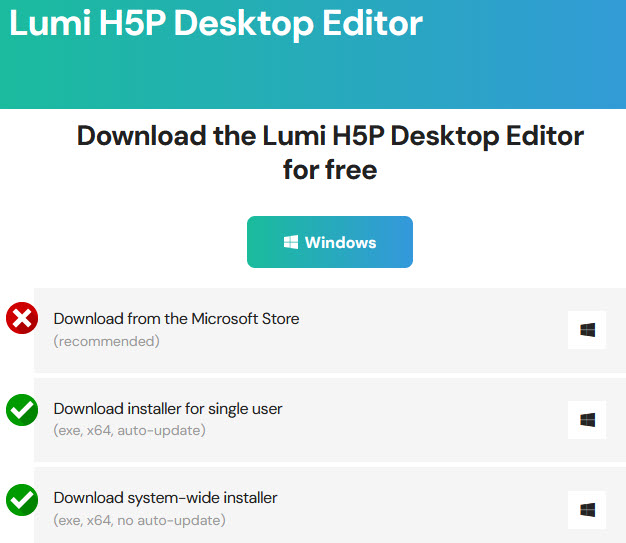The width and height of the screenshot is (626, 543).
Task: Click the Windows download button
Action: click(x=330, y=242)
